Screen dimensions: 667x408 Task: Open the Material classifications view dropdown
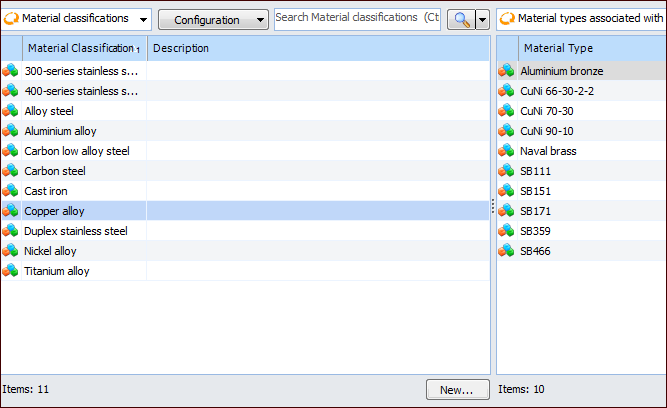point(77,19)
